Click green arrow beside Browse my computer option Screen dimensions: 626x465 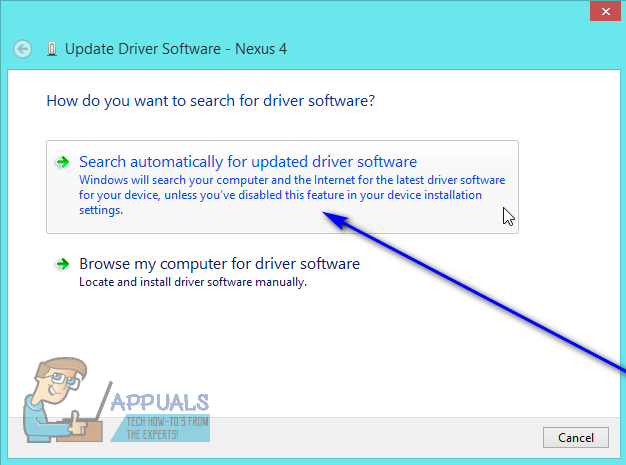(62, 264)
